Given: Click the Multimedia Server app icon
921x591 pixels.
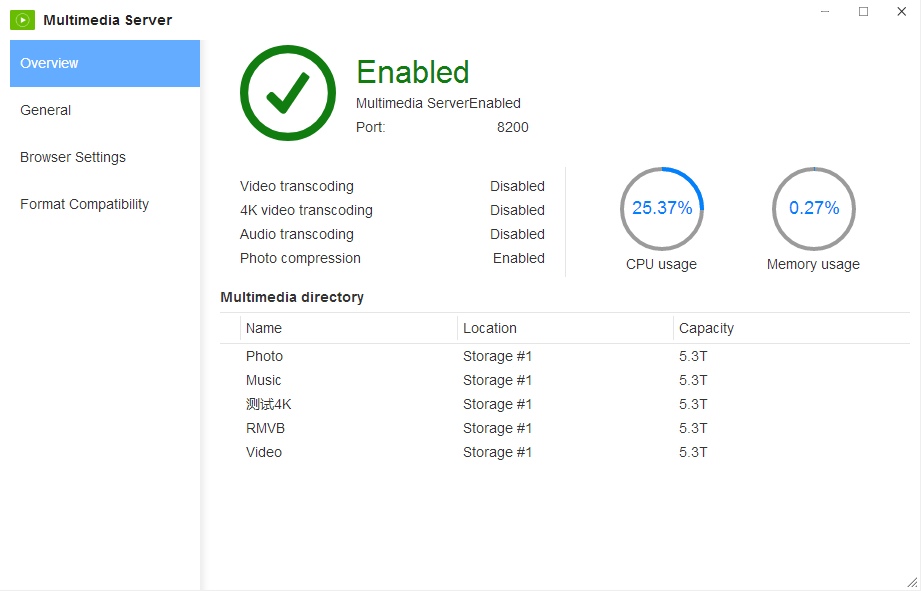Looking at the screenshot, I should (x=23, y=19).
